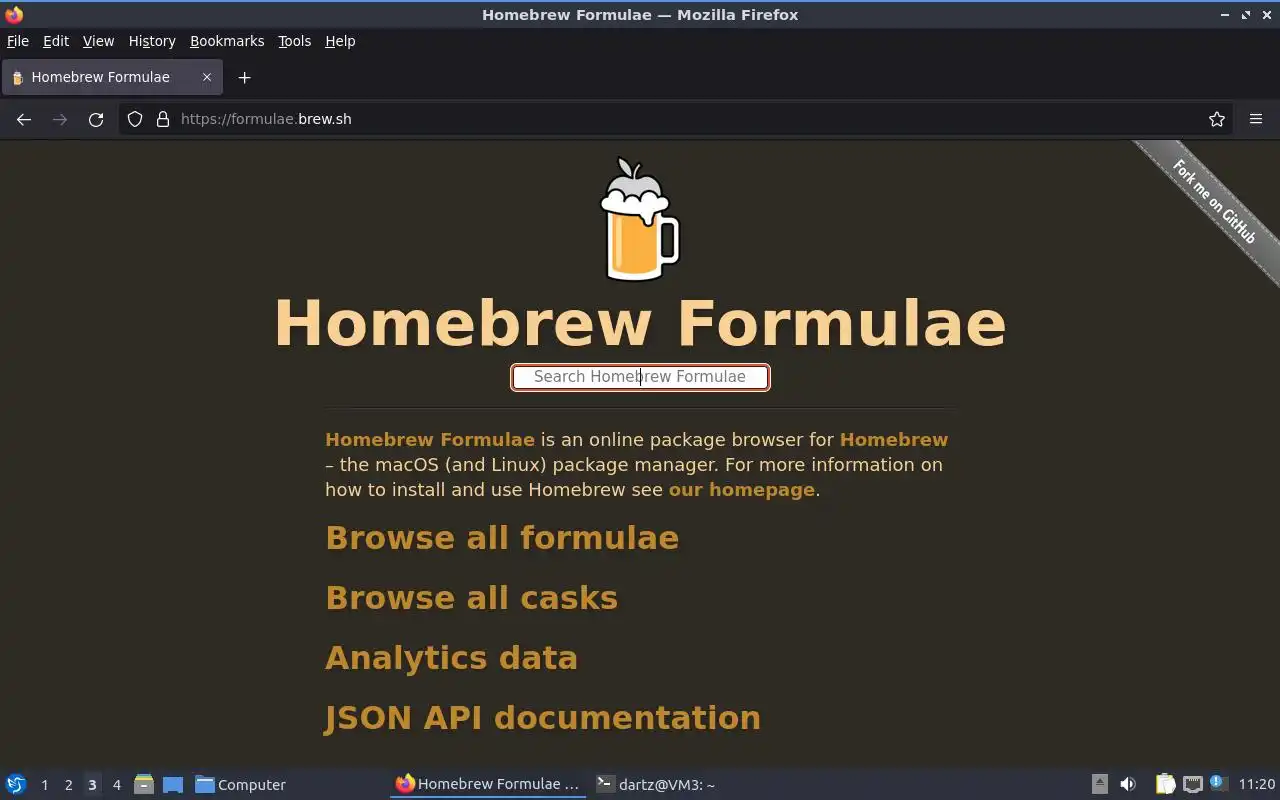Click the Firefox logo in title bar
The image size is (1280, 800).
[14, 14]
